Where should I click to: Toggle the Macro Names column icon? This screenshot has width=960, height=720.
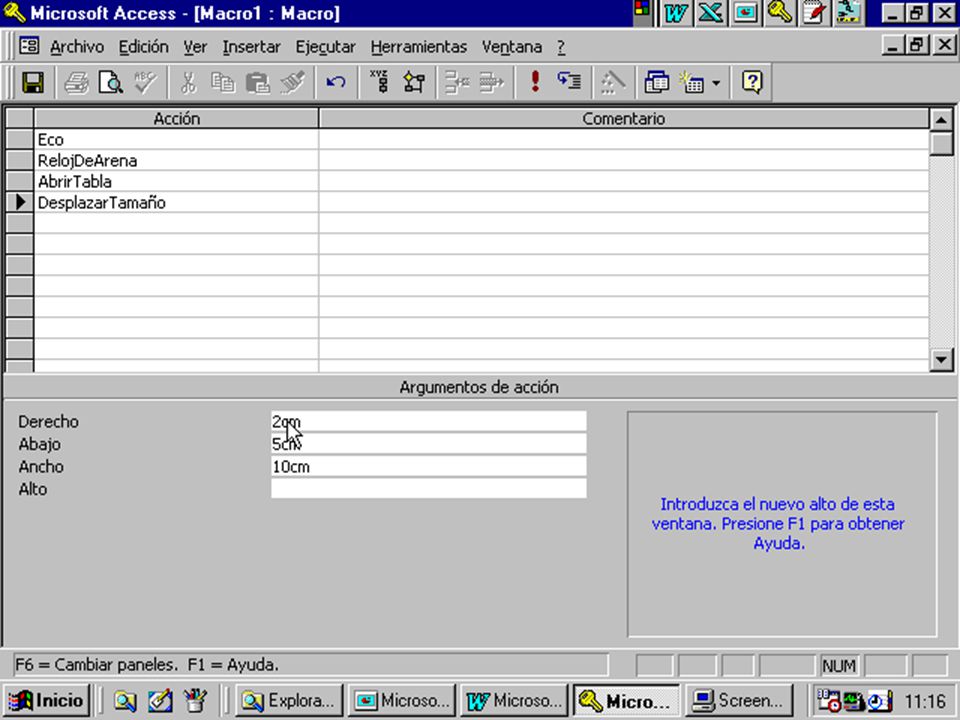380,82
